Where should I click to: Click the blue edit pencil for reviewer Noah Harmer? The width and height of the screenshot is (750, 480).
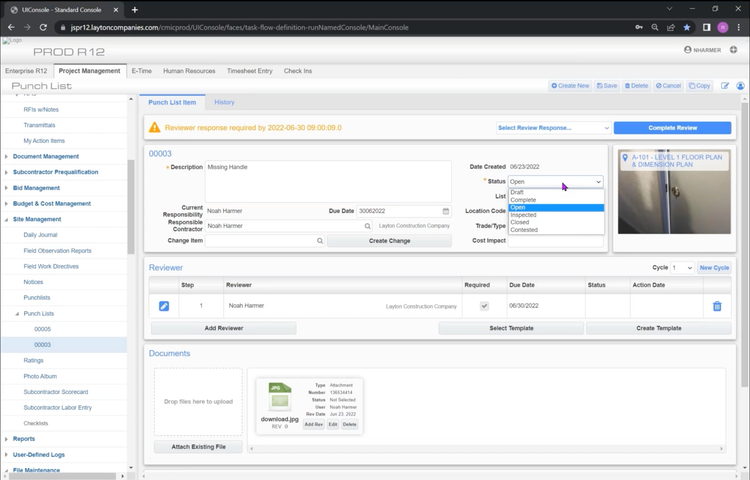[x=164, y=306]
